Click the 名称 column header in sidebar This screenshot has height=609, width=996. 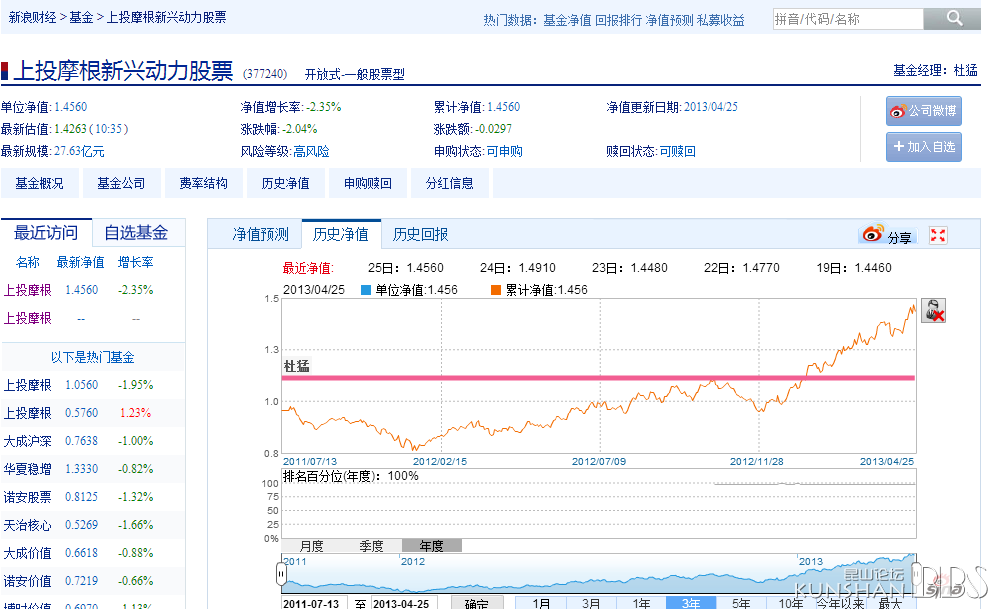[x=27, y=262]
